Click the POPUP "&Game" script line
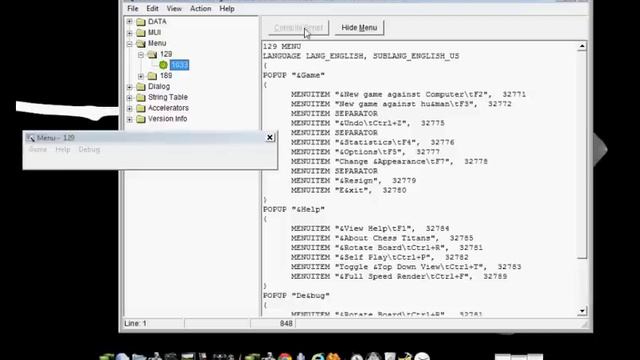Image resolution: width=640 pixels, height=360 pixels. click(294, 75)
